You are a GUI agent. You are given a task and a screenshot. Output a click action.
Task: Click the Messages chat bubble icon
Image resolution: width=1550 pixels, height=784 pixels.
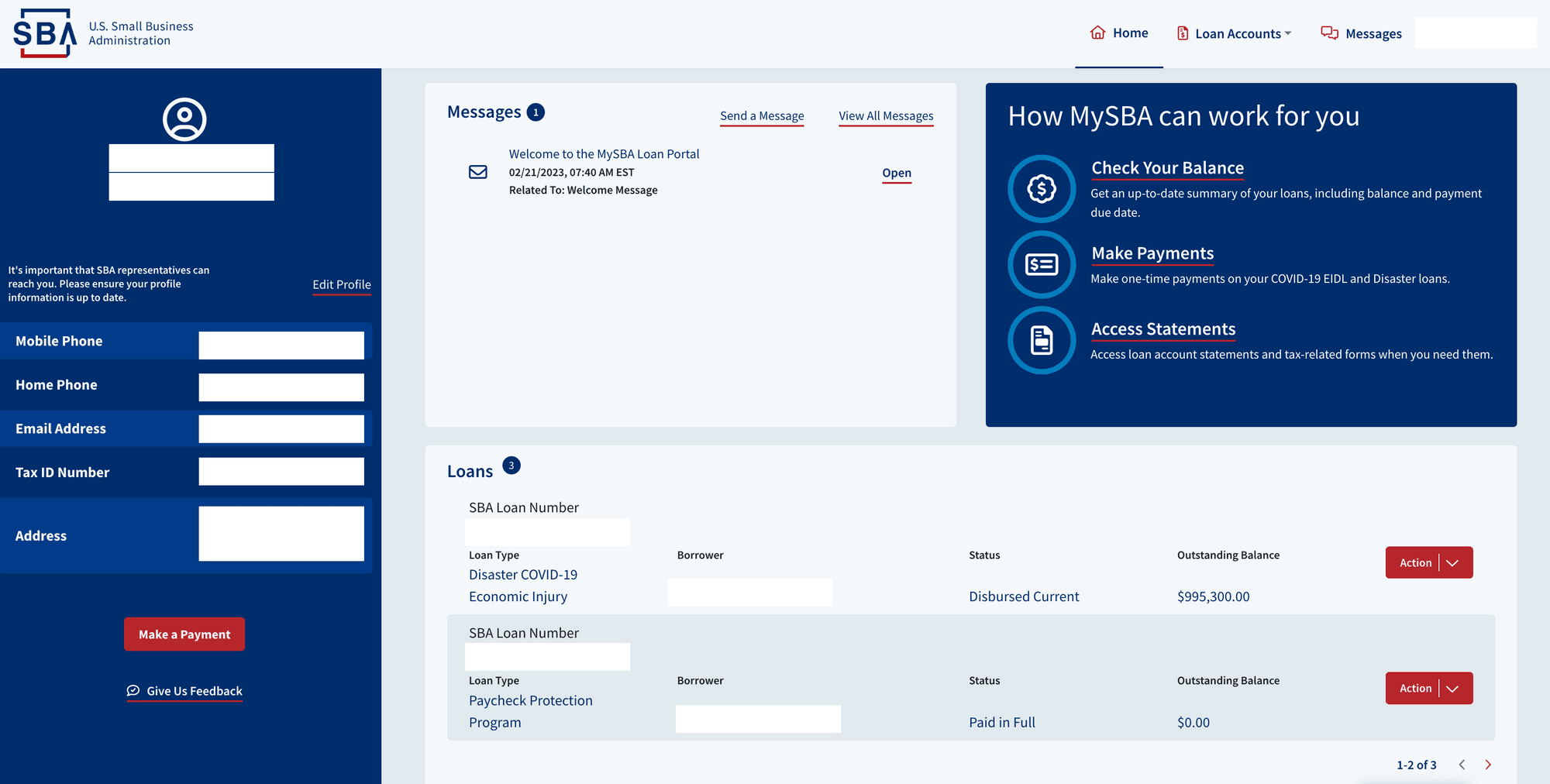(1328, 33)
